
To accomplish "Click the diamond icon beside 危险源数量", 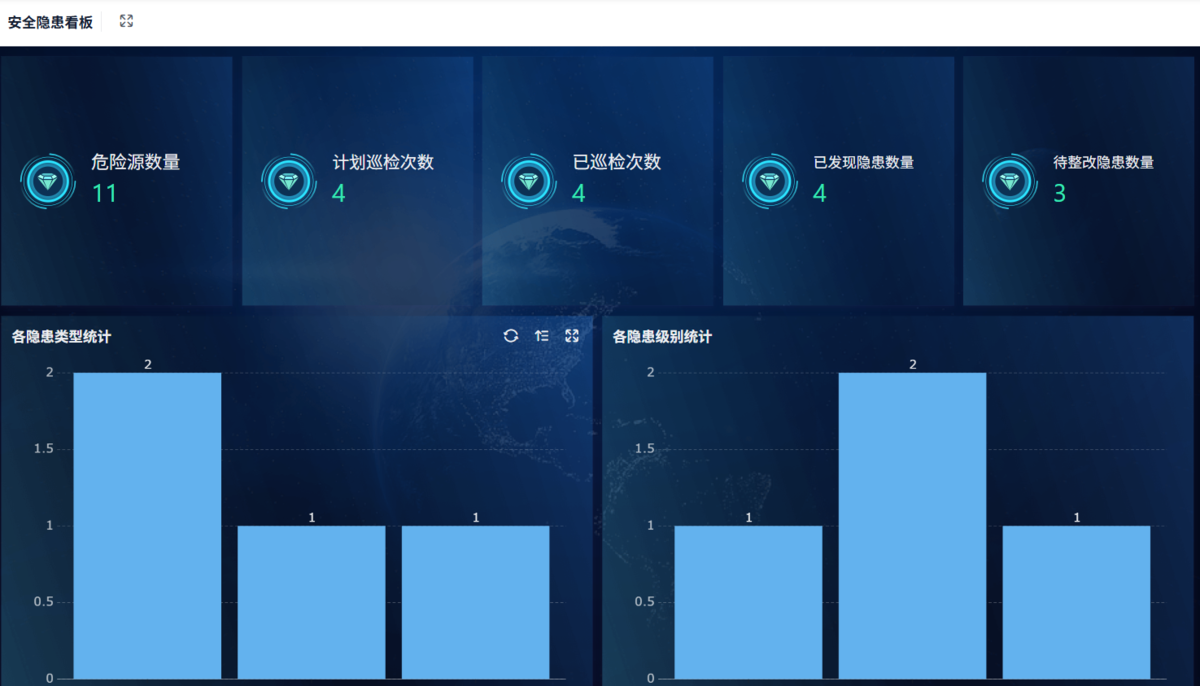I will [x=48, y=182].
